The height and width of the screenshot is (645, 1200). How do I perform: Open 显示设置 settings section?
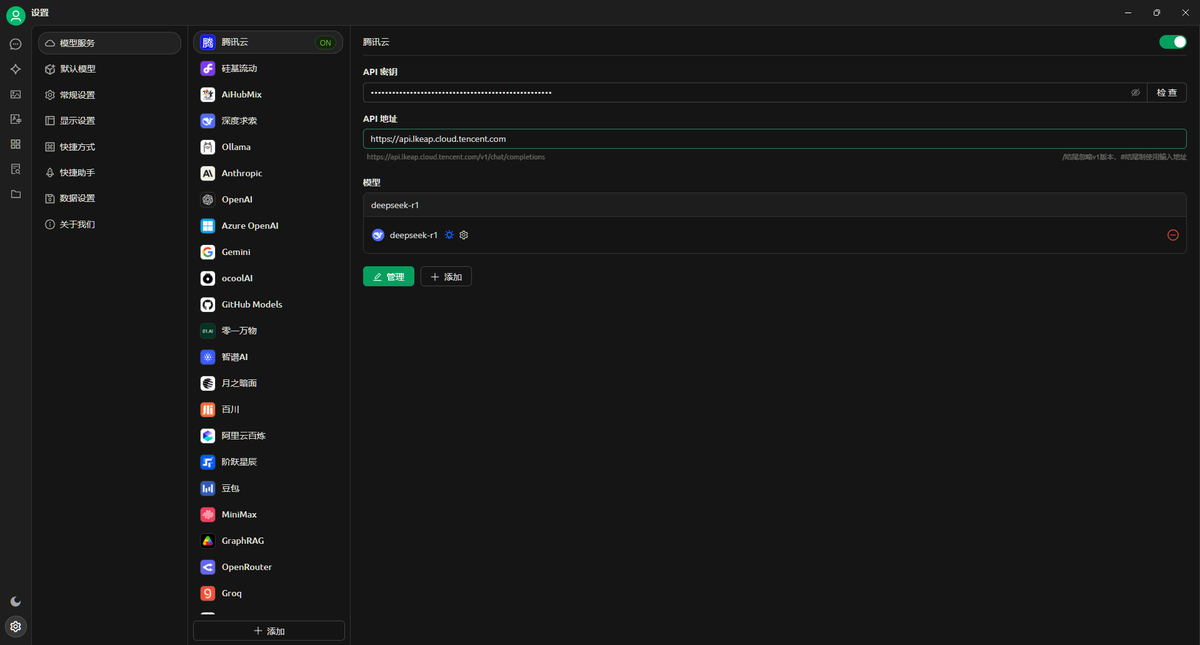pyautogui.click(x=110, y=121)
